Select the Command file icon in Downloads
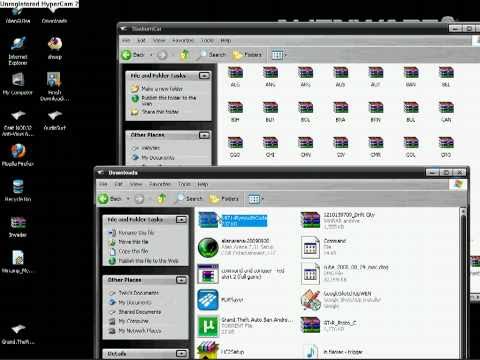Viewport: 480px width, 360px height. click(x=310, y=247)
